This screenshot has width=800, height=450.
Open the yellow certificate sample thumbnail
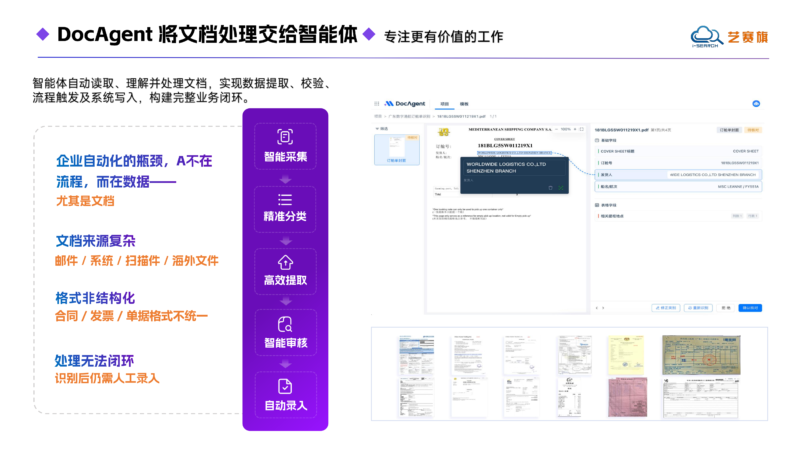[626, 355]
